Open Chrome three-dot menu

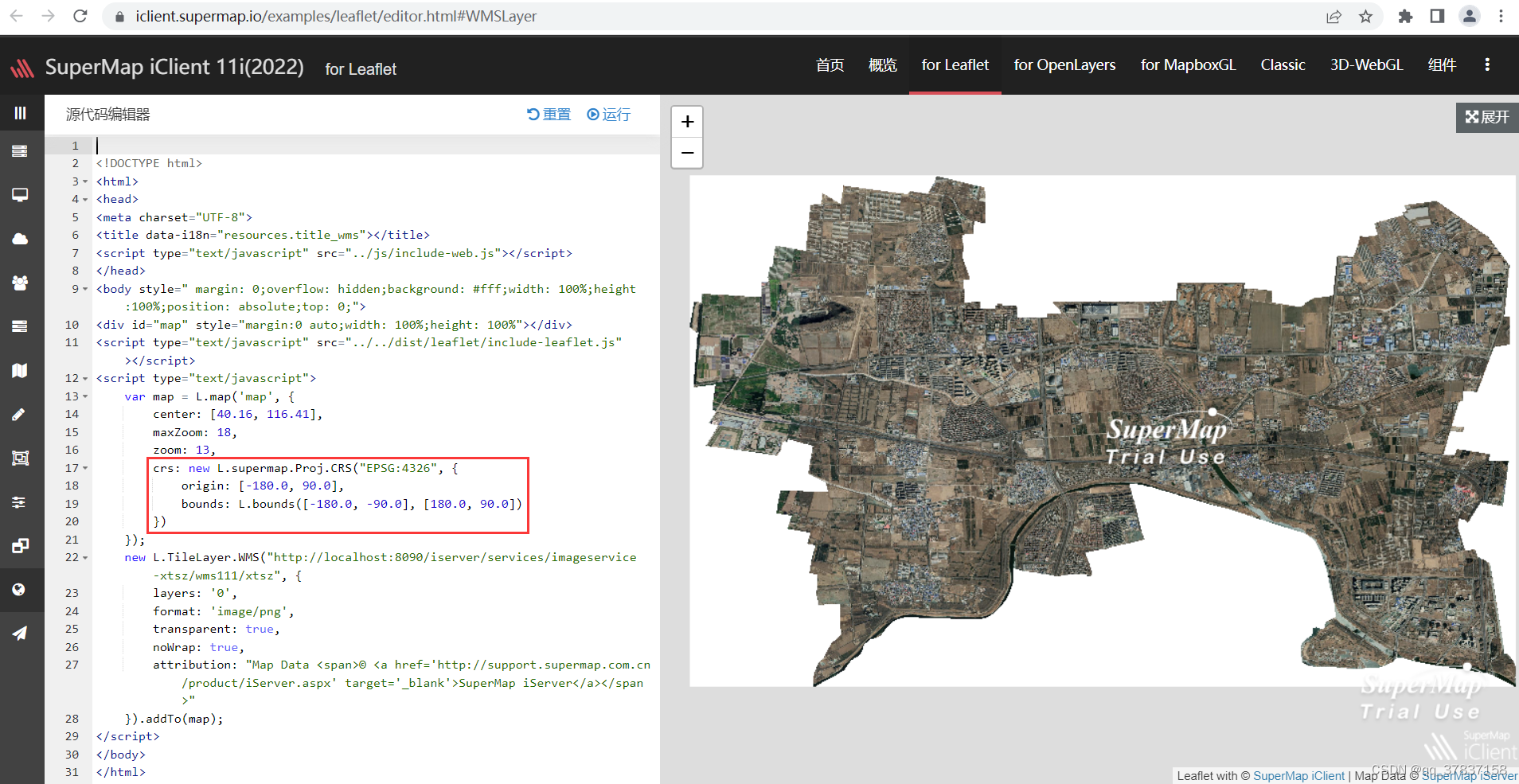pos(1501,16)
